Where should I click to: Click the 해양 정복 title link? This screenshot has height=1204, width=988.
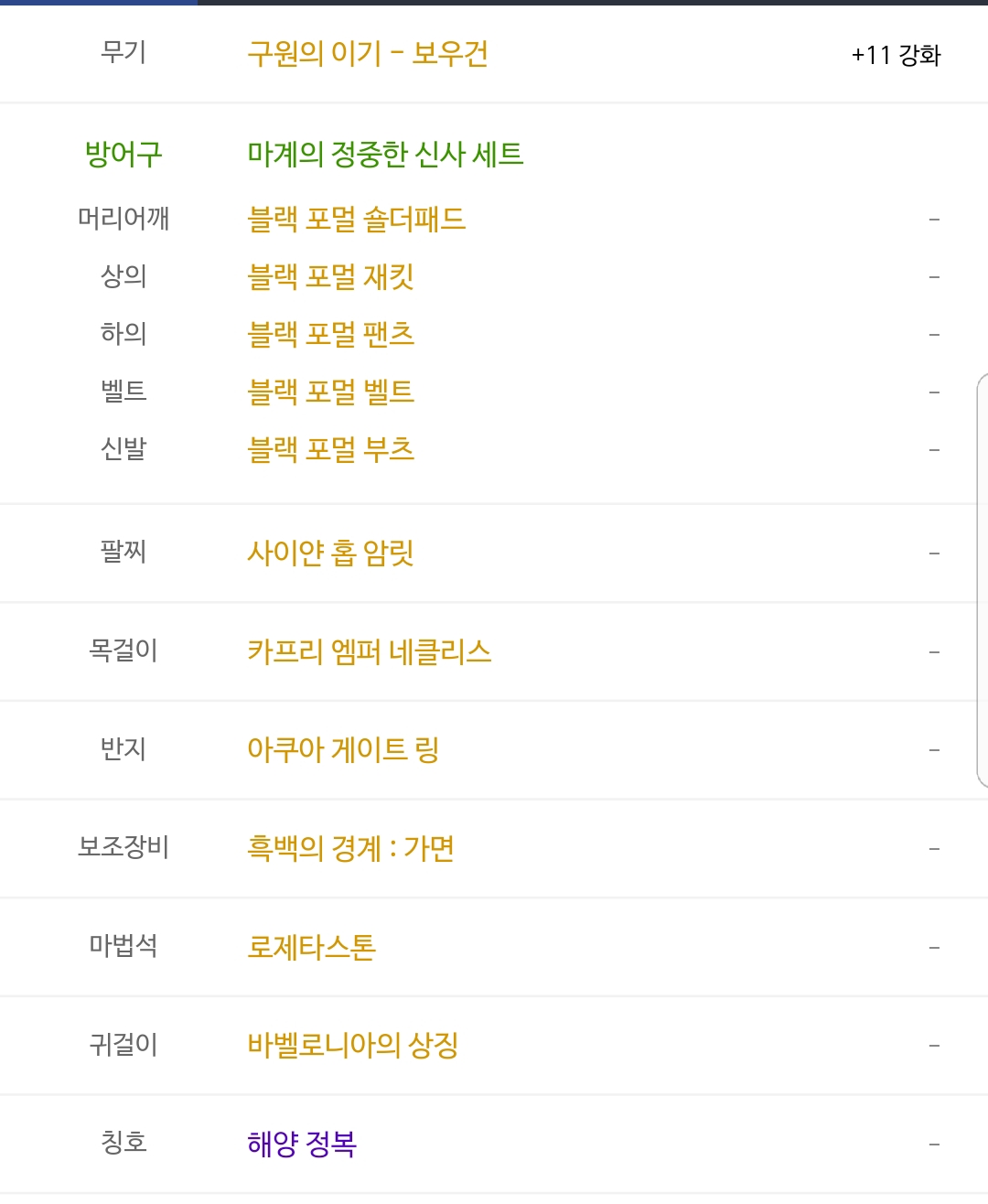301,1144
